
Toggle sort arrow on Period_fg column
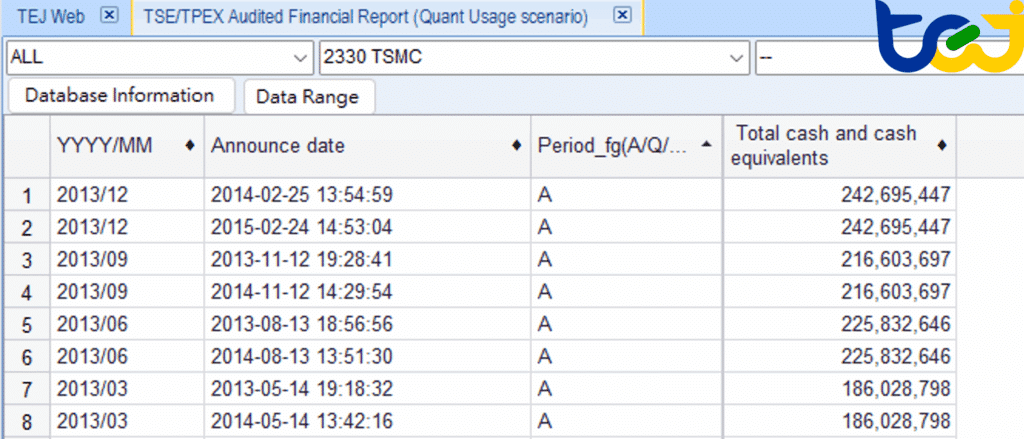click(708, 146)
